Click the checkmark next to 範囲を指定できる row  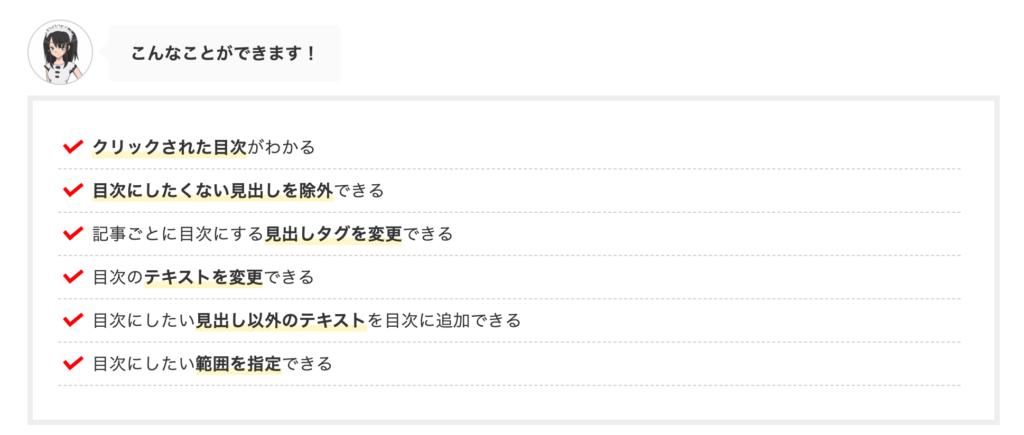point(72,363)
